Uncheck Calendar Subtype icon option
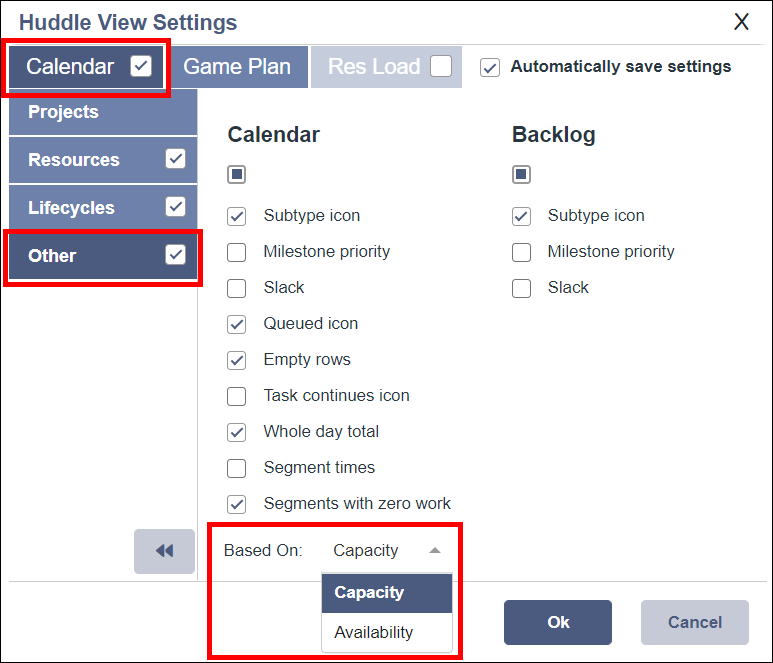Image resolution: width=773 pixels, height=663 pixels. pos(237,216)
